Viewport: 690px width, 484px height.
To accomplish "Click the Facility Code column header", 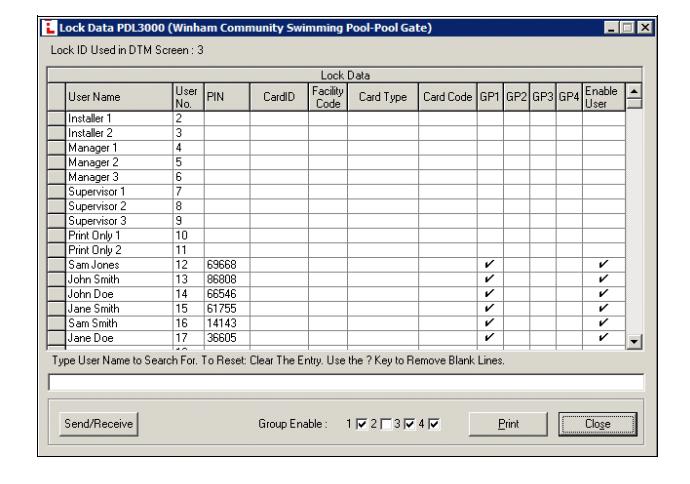I will 328,97.
